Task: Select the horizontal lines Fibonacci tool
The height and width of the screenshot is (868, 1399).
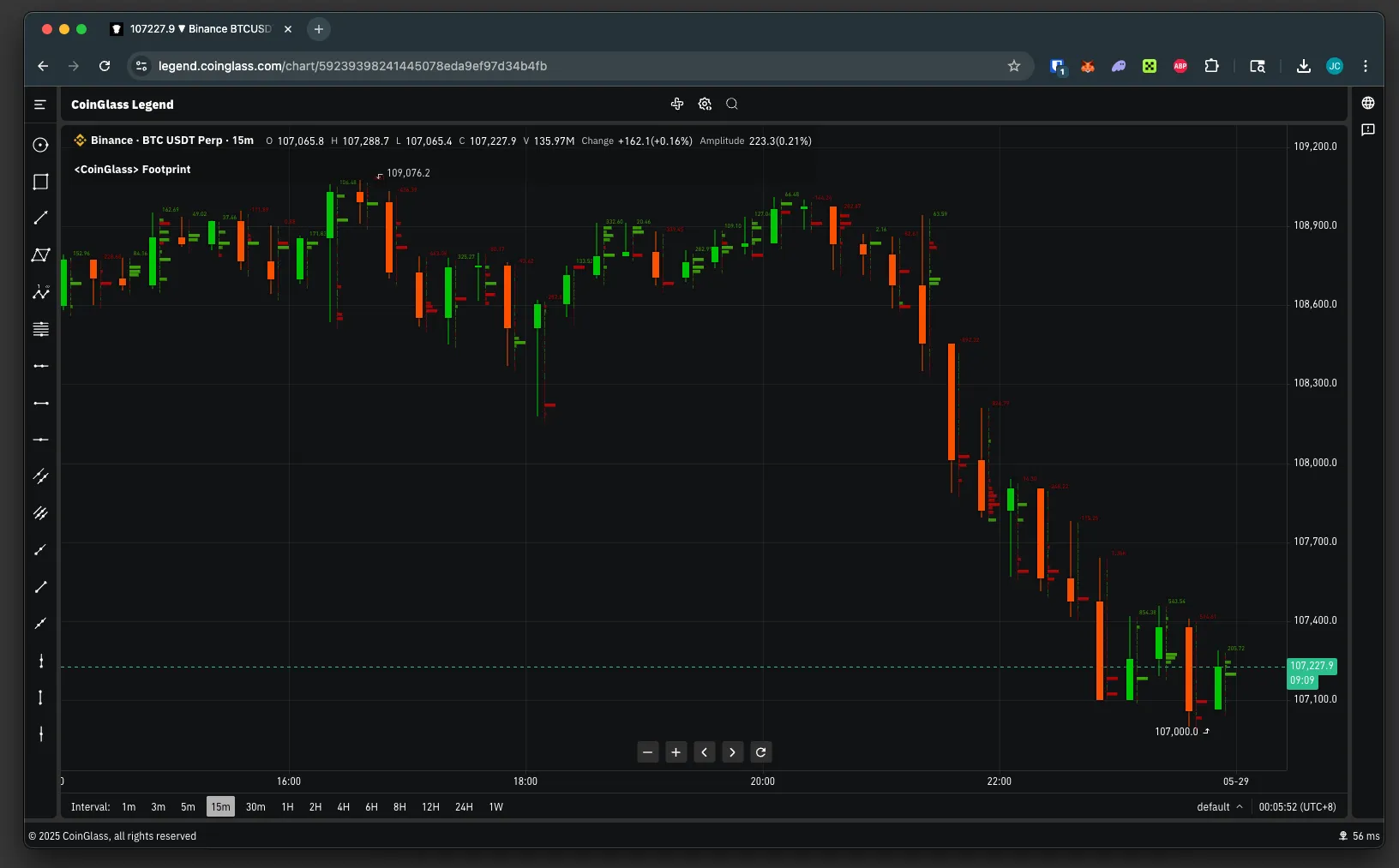Action: click(40, 329)
